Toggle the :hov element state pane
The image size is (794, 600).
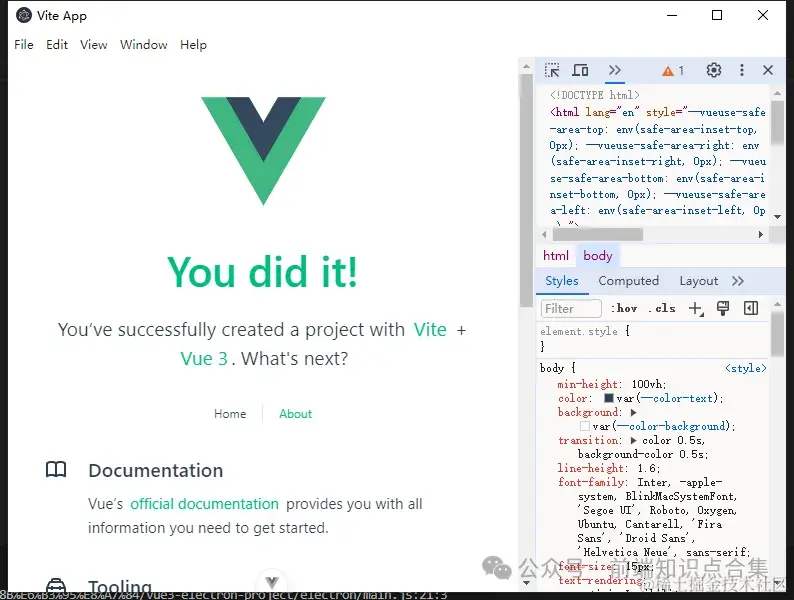[624, 308]
